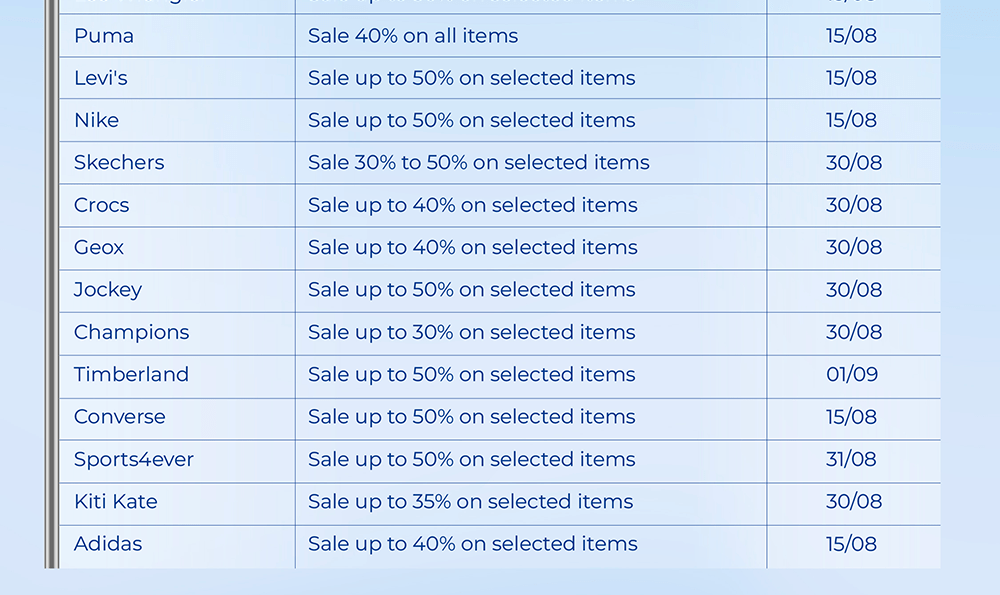Click the Levi's brand name

click(101, 78)
